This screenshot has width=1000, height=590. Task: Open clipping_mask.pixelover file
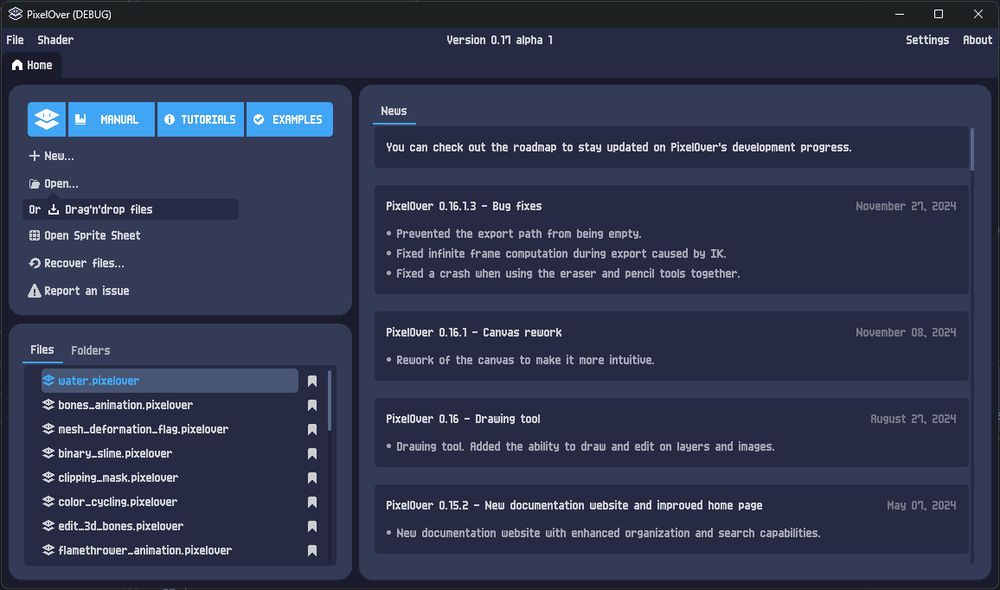pos(170,478)
